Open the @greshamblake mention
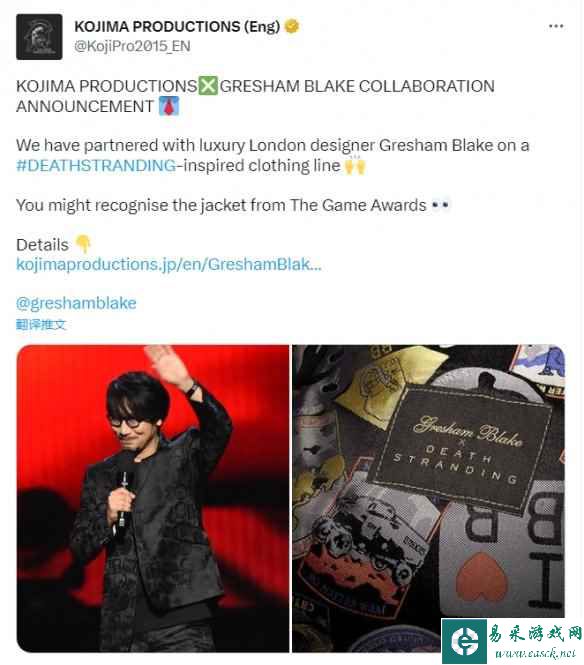This screenshot has width=584, height=665. (76, 303)
